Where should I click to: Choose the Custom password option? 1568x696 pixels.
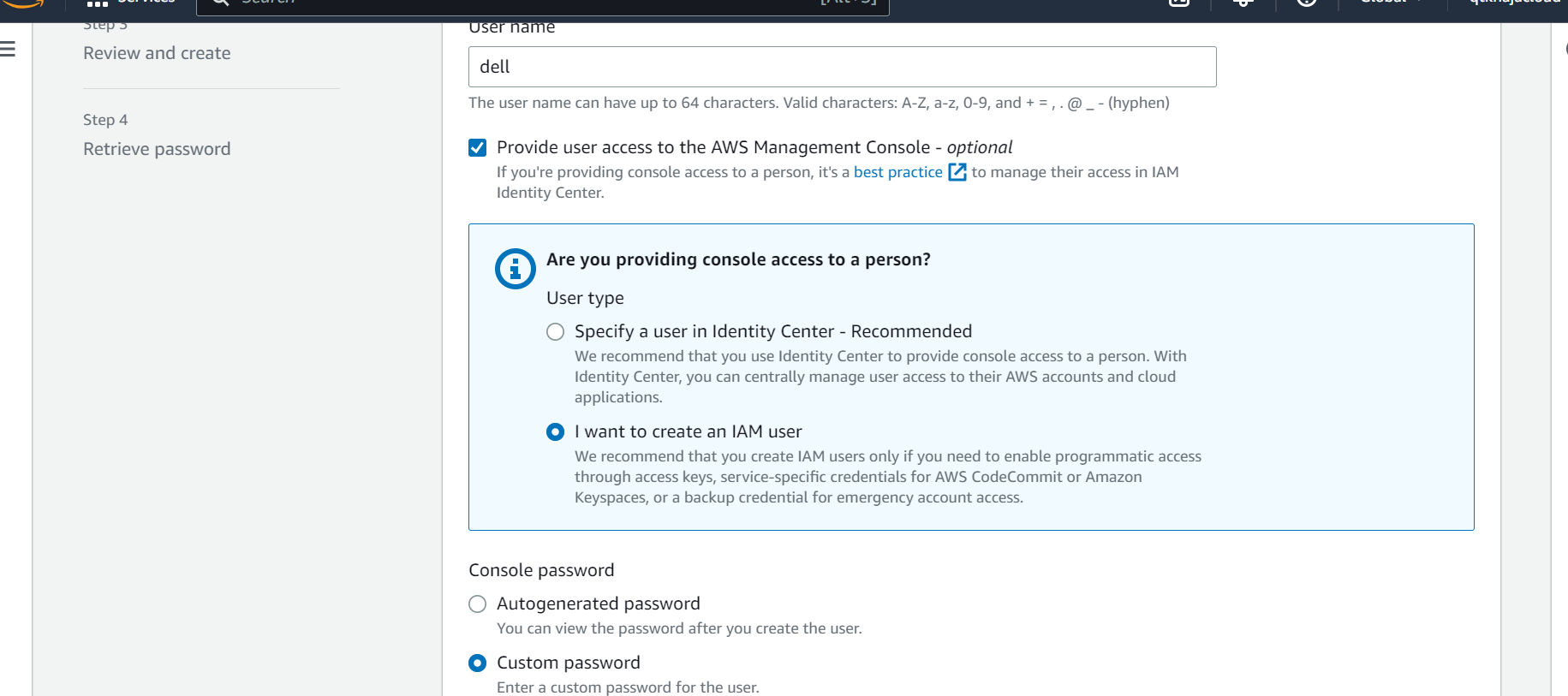coord(478,663)
